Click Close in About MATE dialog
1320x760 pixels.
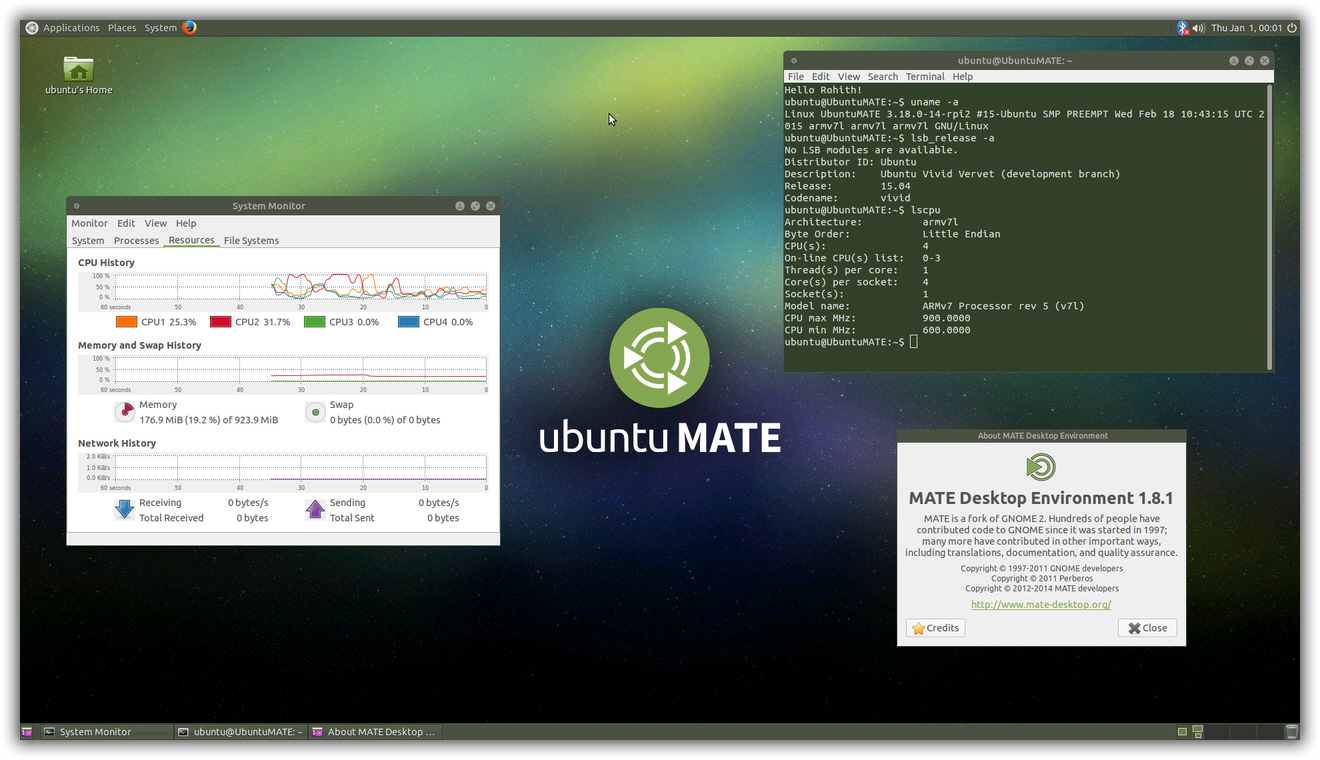(x=1147, y=628)
